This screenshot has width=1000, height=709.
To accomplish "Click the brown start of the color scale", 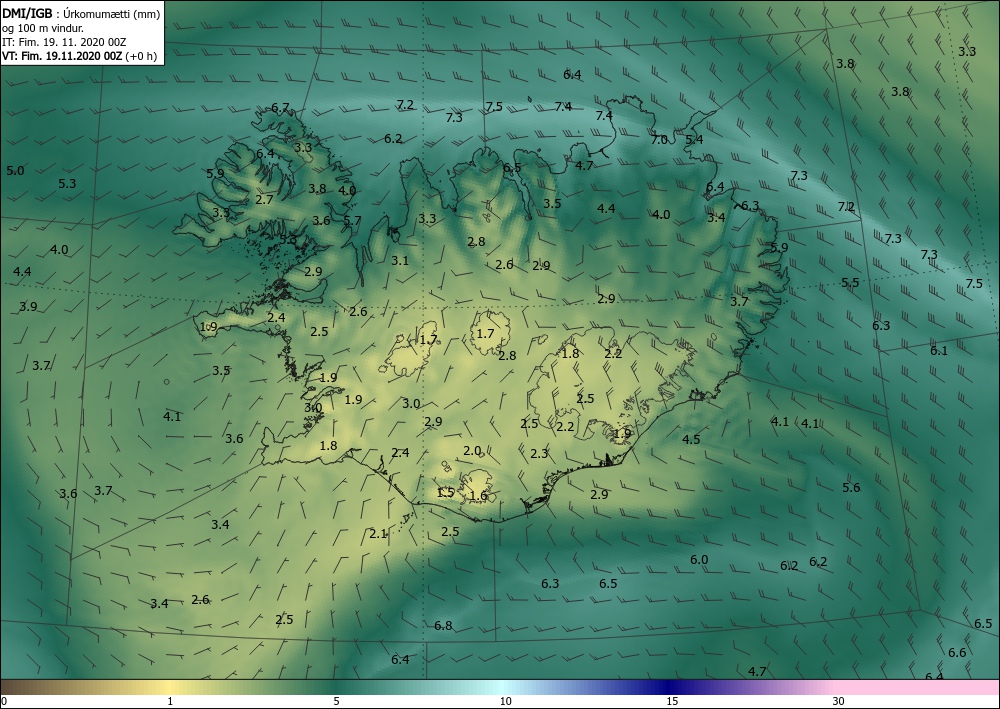I will click(13, 687).
